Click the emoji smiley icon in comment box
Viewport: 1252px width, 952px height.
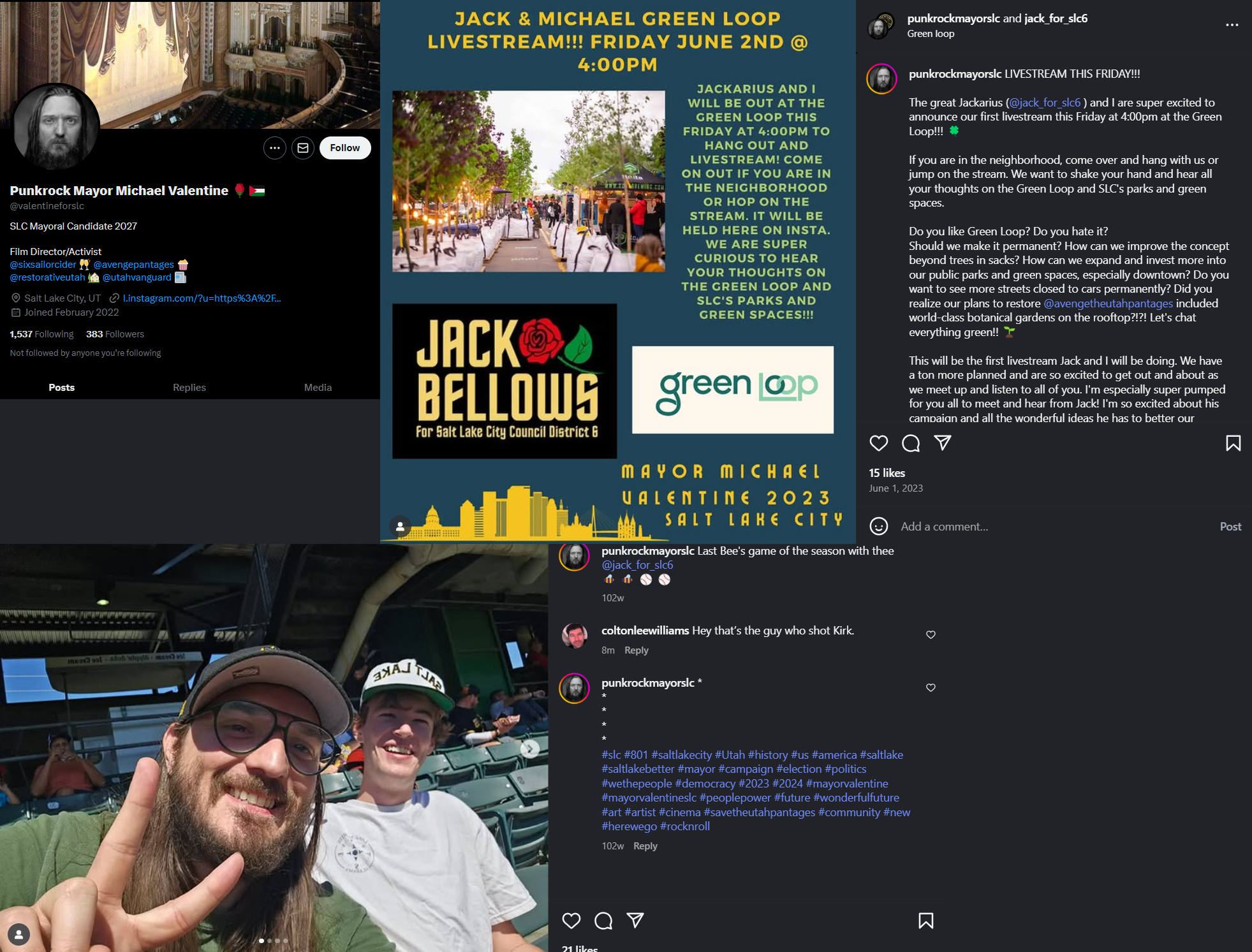(878, 526)
